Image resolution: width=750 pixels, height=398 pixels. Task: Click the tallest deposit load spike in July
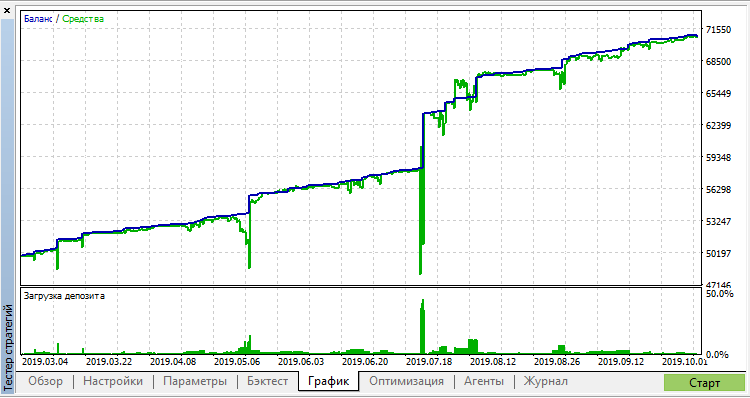(422, 327)
